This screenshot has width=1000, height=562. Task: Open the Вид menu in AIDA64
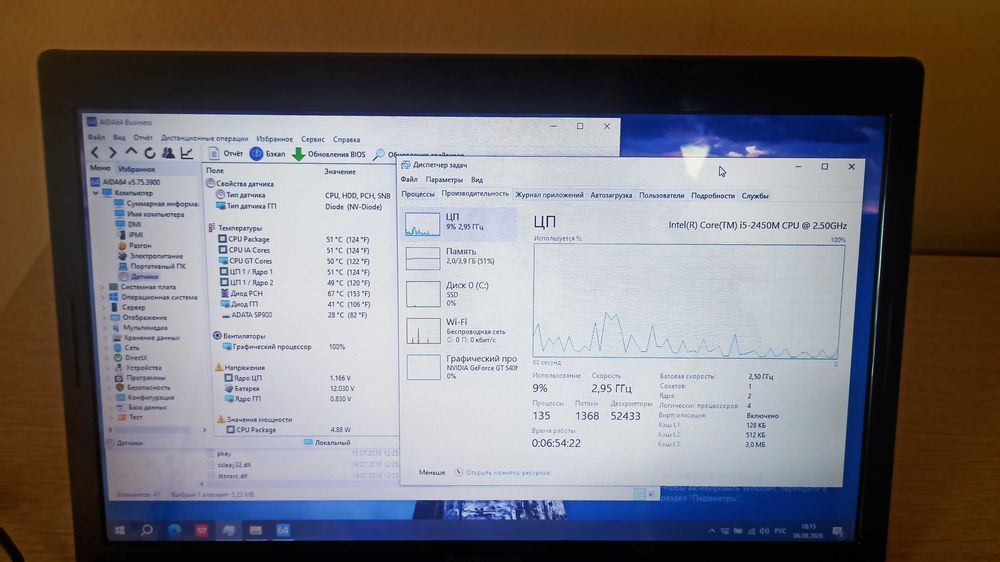[119, 138]
